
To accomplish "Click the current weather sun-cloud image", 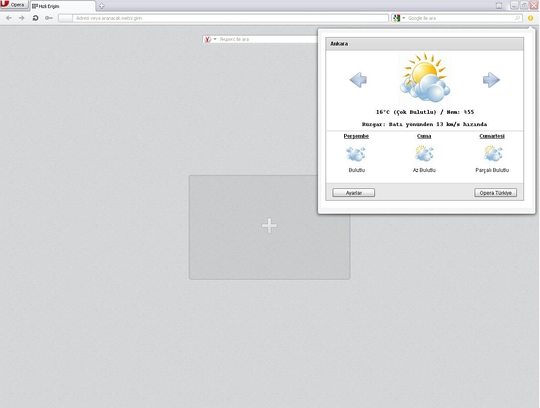I will (x=425, y=78).
